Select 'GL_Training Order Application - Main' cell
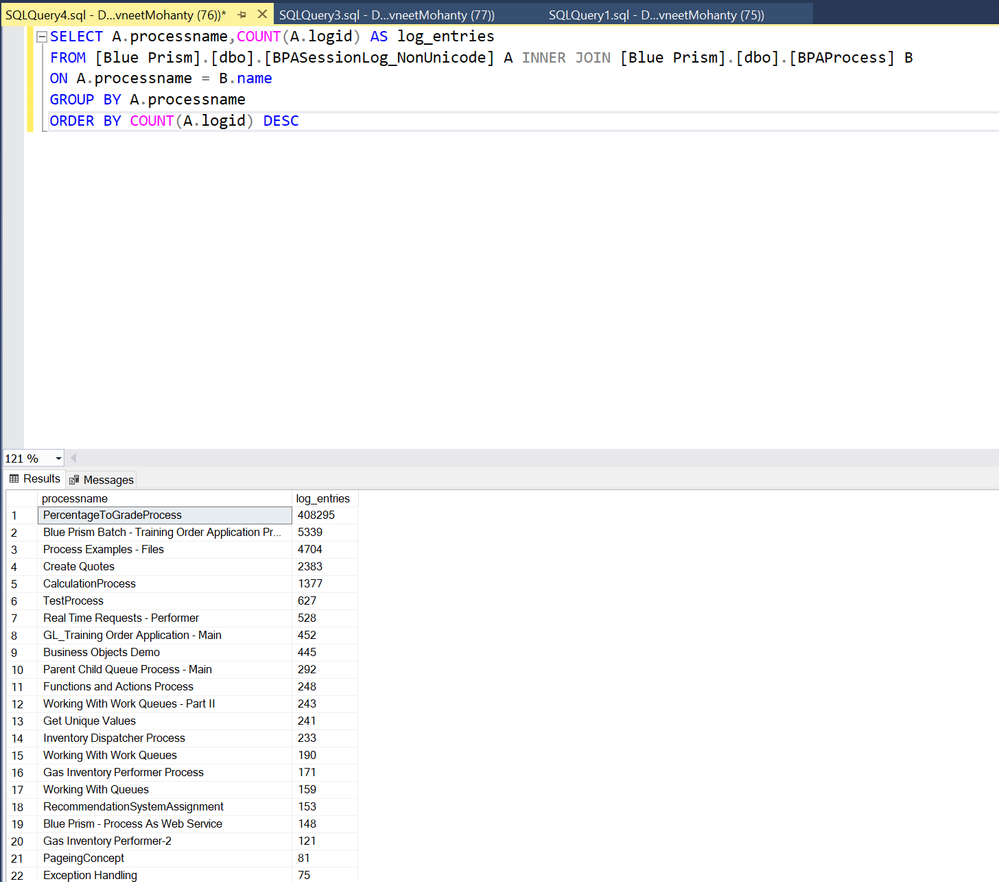Image resolution: width=999 pixels, height=882 pixels. click(x=165, y=635)
